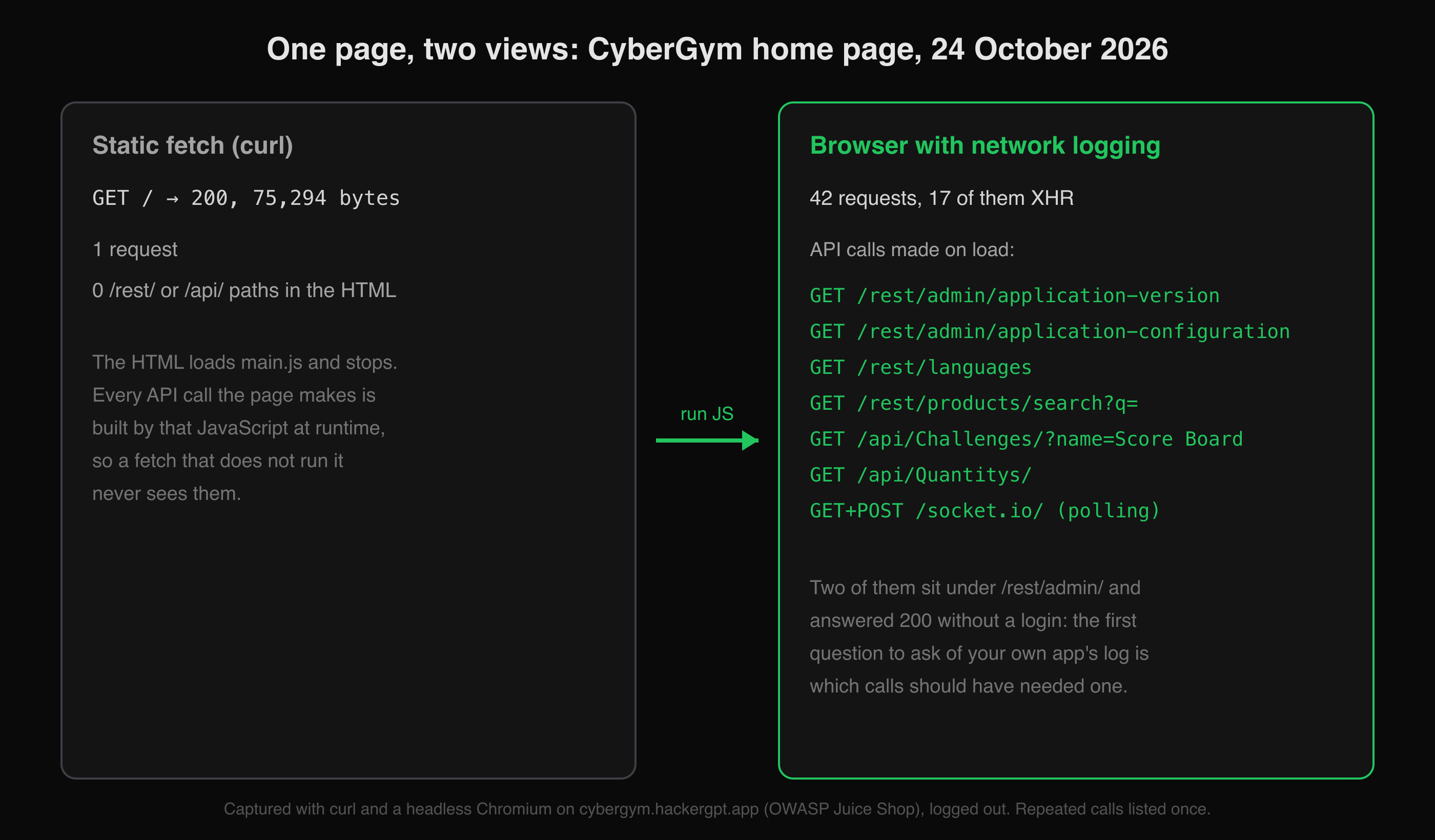
Task: Click the '1 request' text
Action: point(135,249)
